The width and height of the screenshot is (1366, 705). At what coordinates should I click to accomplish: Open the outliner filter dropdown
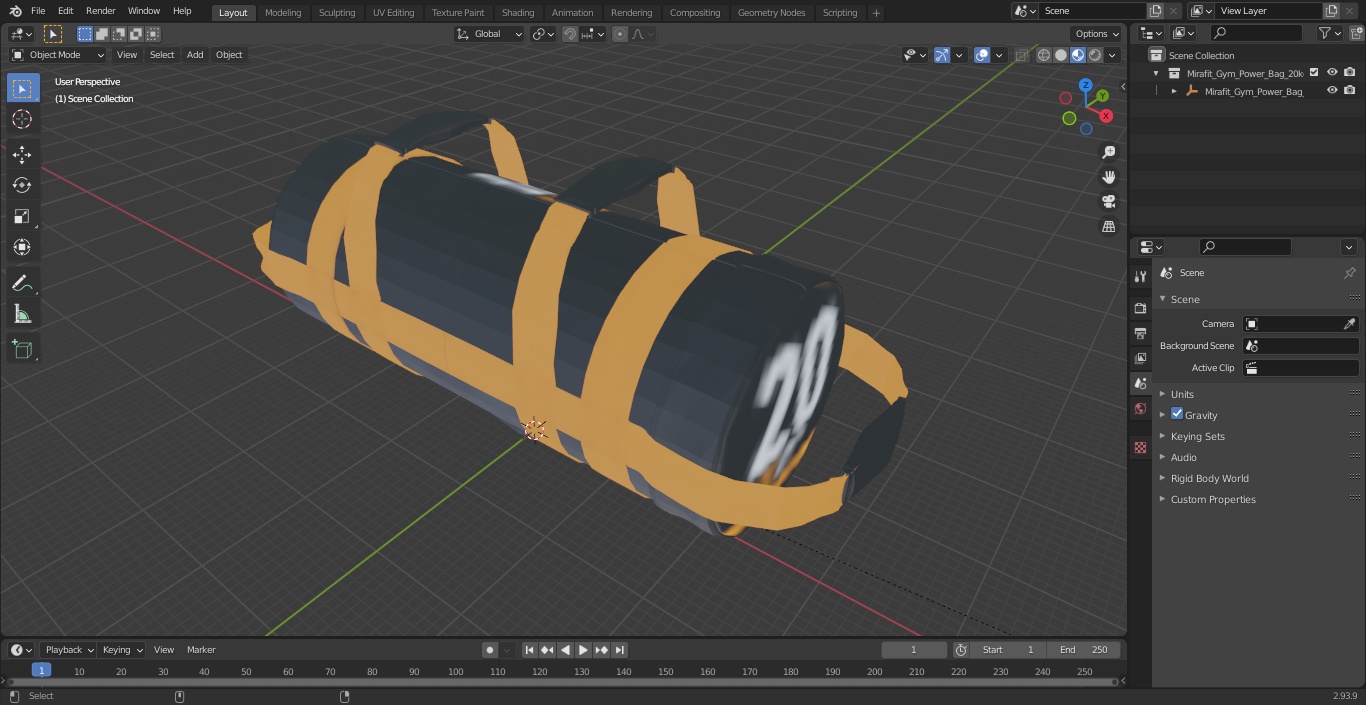click(x=1330, y=33)
